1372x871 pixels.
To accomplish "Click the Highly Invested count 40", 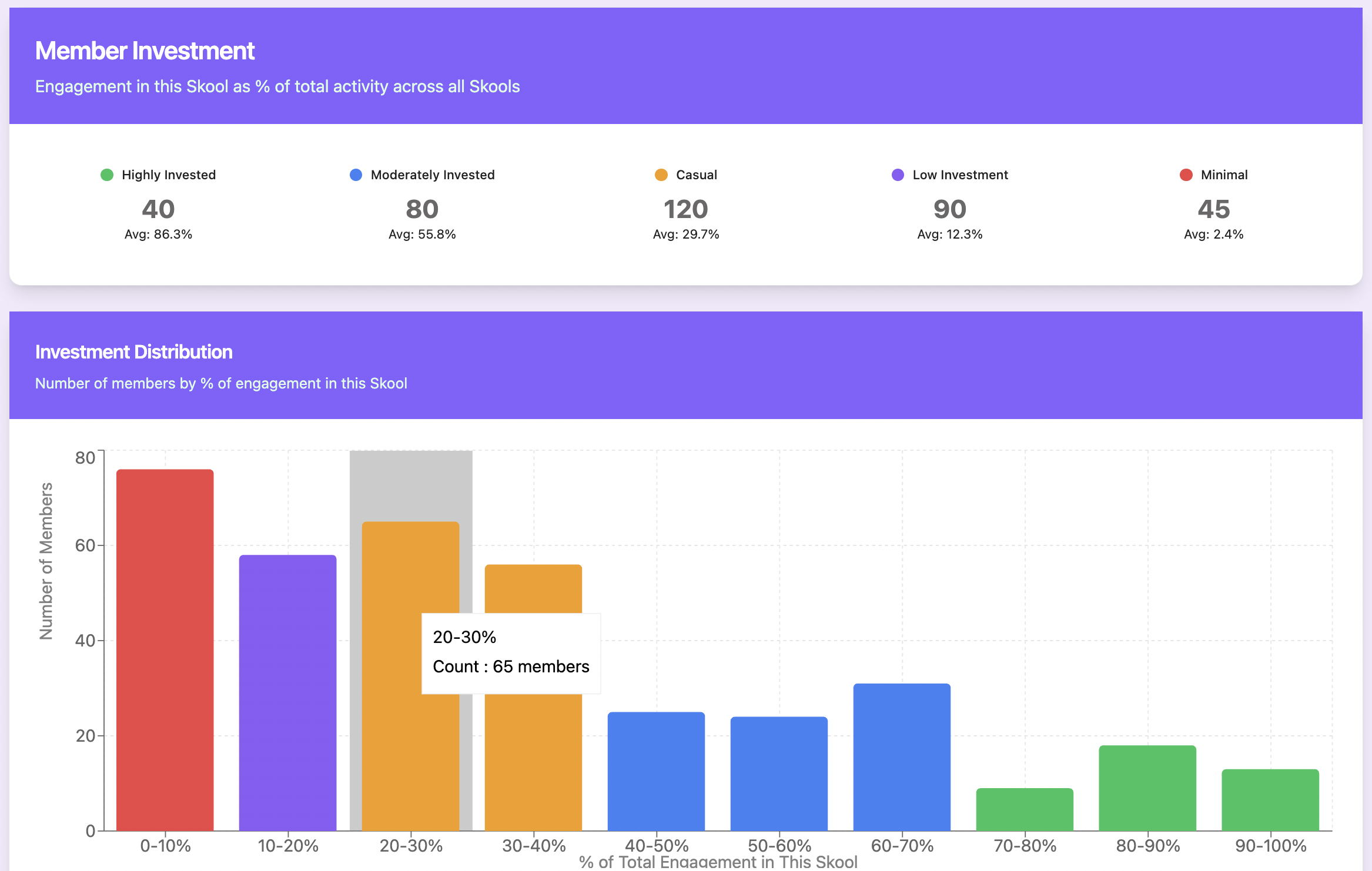I will click(158, 209).
